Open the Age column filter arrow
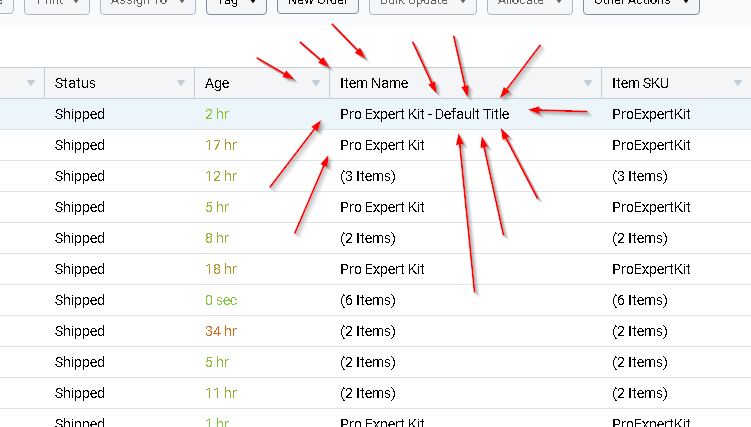Image resolution: width=751 pixels, height=427 pixels. (316, 83)
